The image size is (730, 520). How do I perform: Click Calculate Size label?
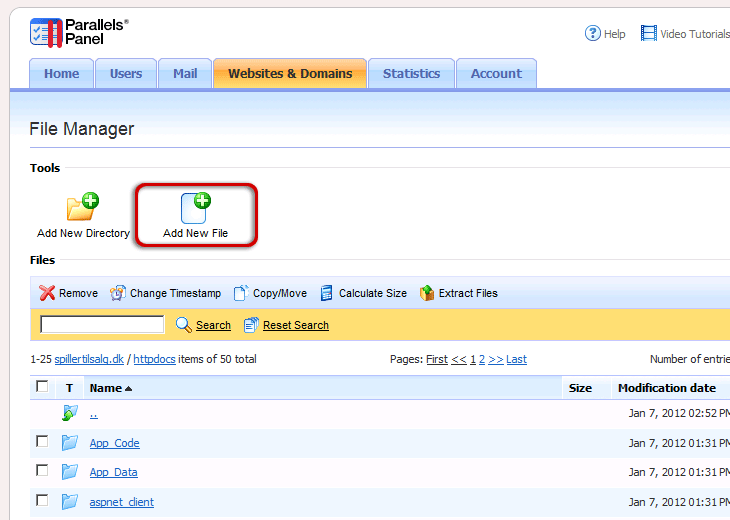point(373,293)
